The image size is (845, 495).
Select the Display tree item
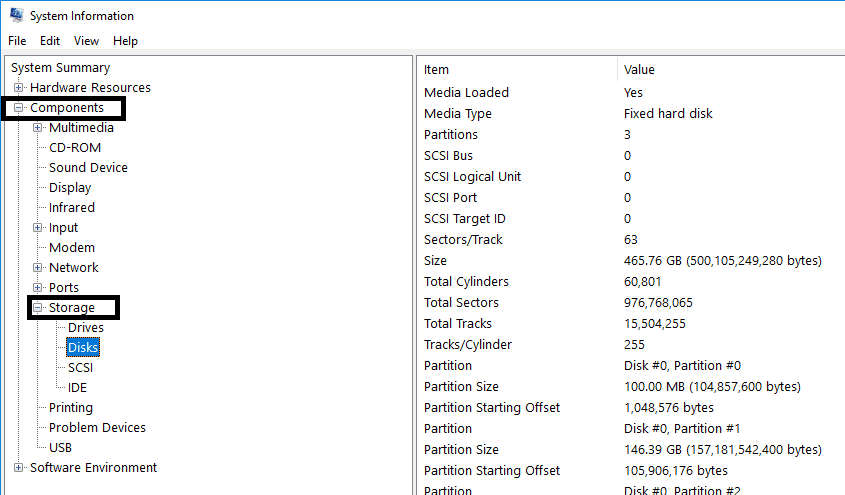pyautogui.click(x=70, y=187)
